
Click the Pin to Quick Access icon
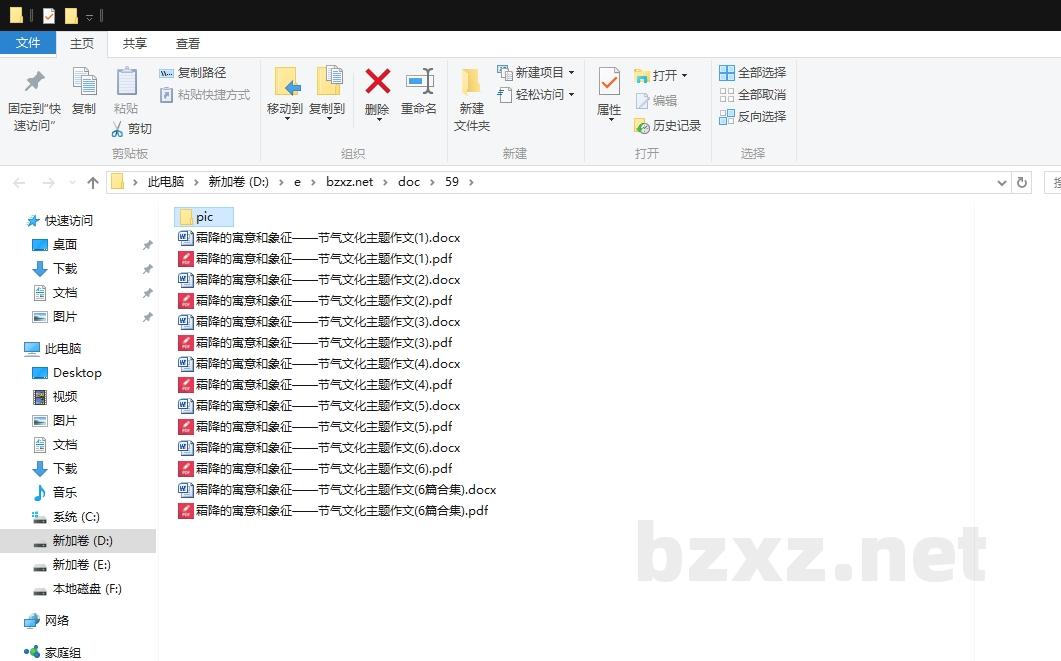[35, 83]
